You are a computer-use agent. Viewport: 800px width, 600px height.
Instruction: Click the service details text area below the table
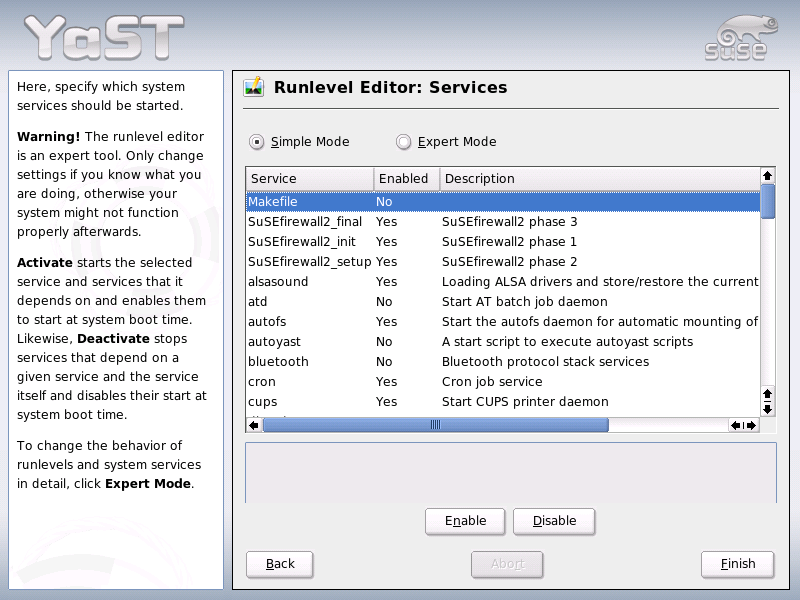(x=511, y=473)
